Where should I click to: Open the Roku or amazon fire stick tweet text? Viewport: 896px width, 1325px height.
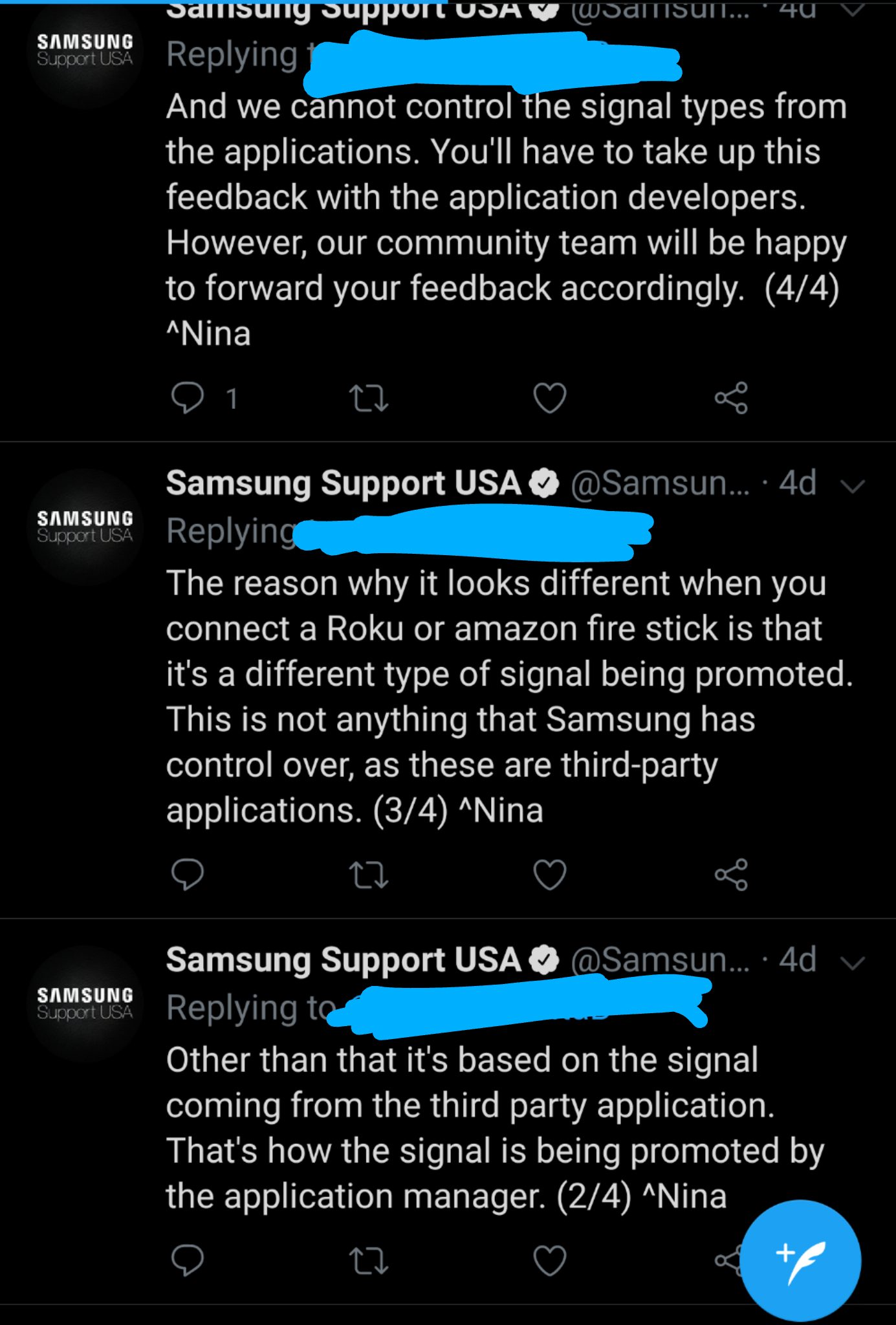tap(509, 697)
